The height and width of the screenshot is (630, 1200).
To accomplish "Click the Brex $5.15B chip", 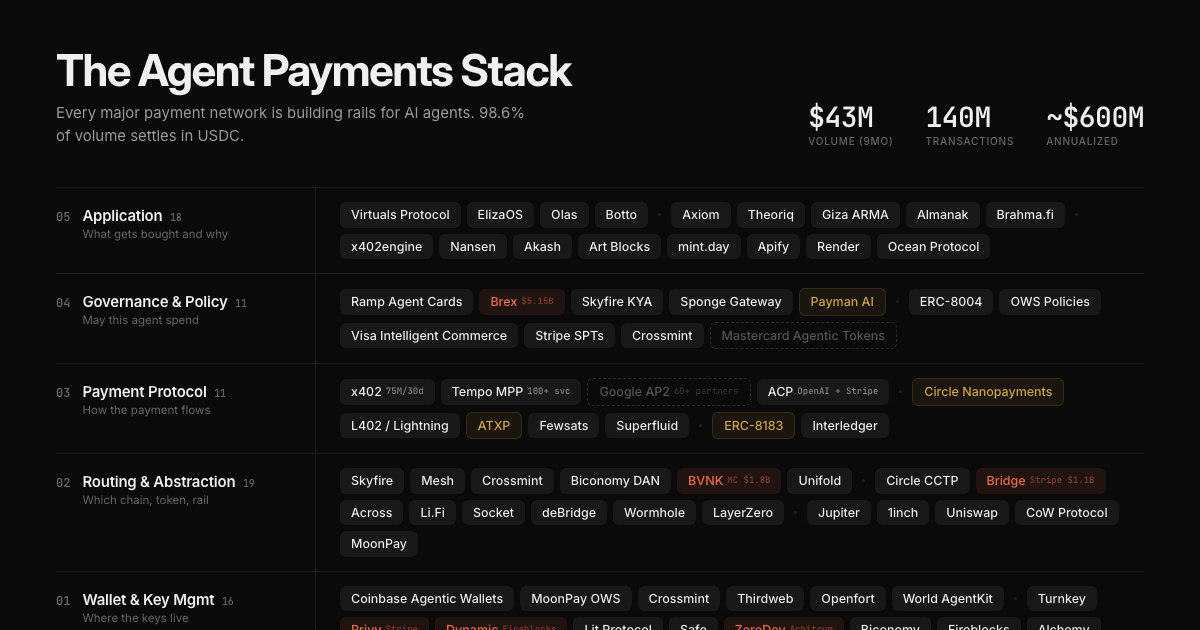I will (521, 302).
